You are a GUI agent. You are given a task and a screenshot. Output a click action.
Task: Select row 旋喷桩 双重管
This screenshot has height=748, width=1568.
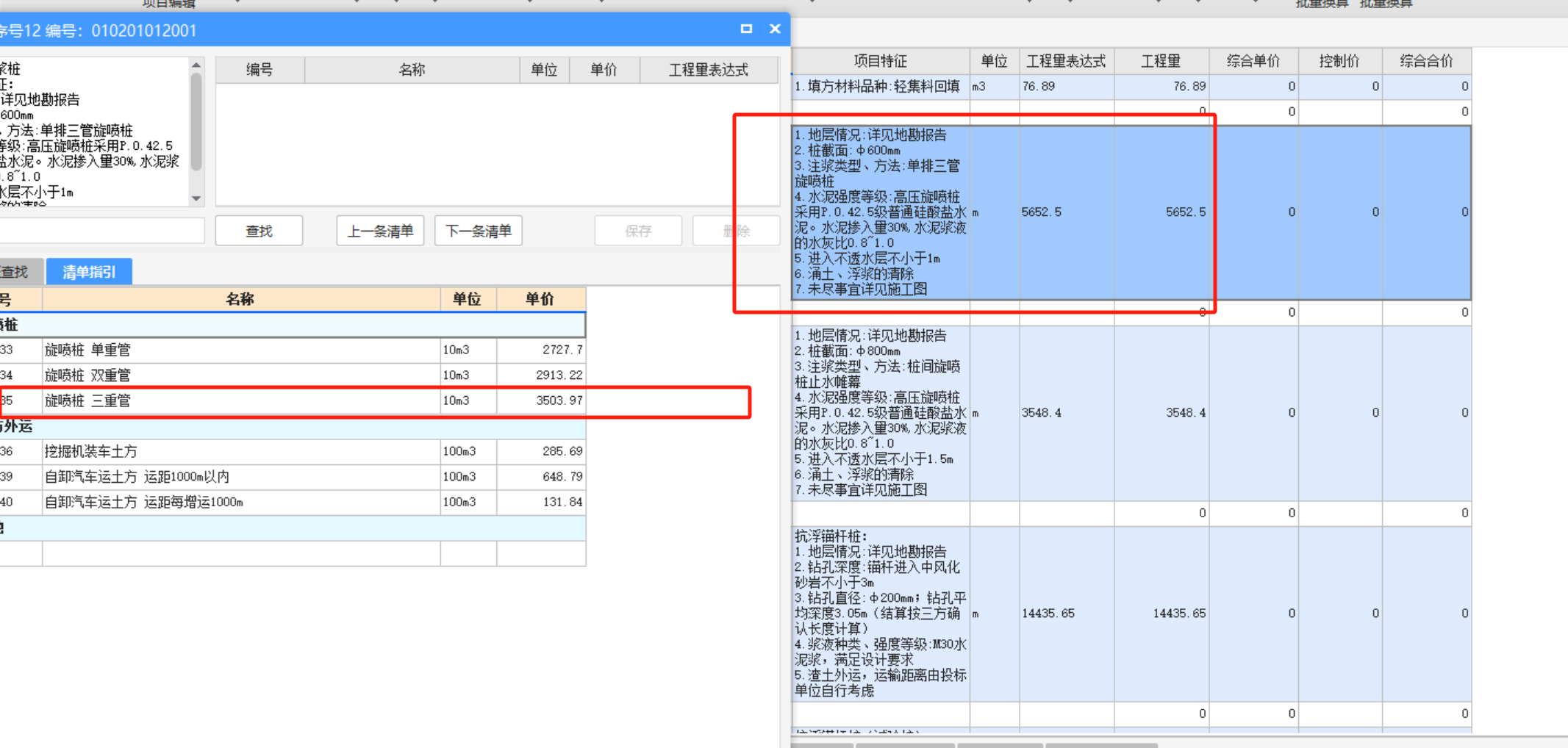tap(293, 375)
